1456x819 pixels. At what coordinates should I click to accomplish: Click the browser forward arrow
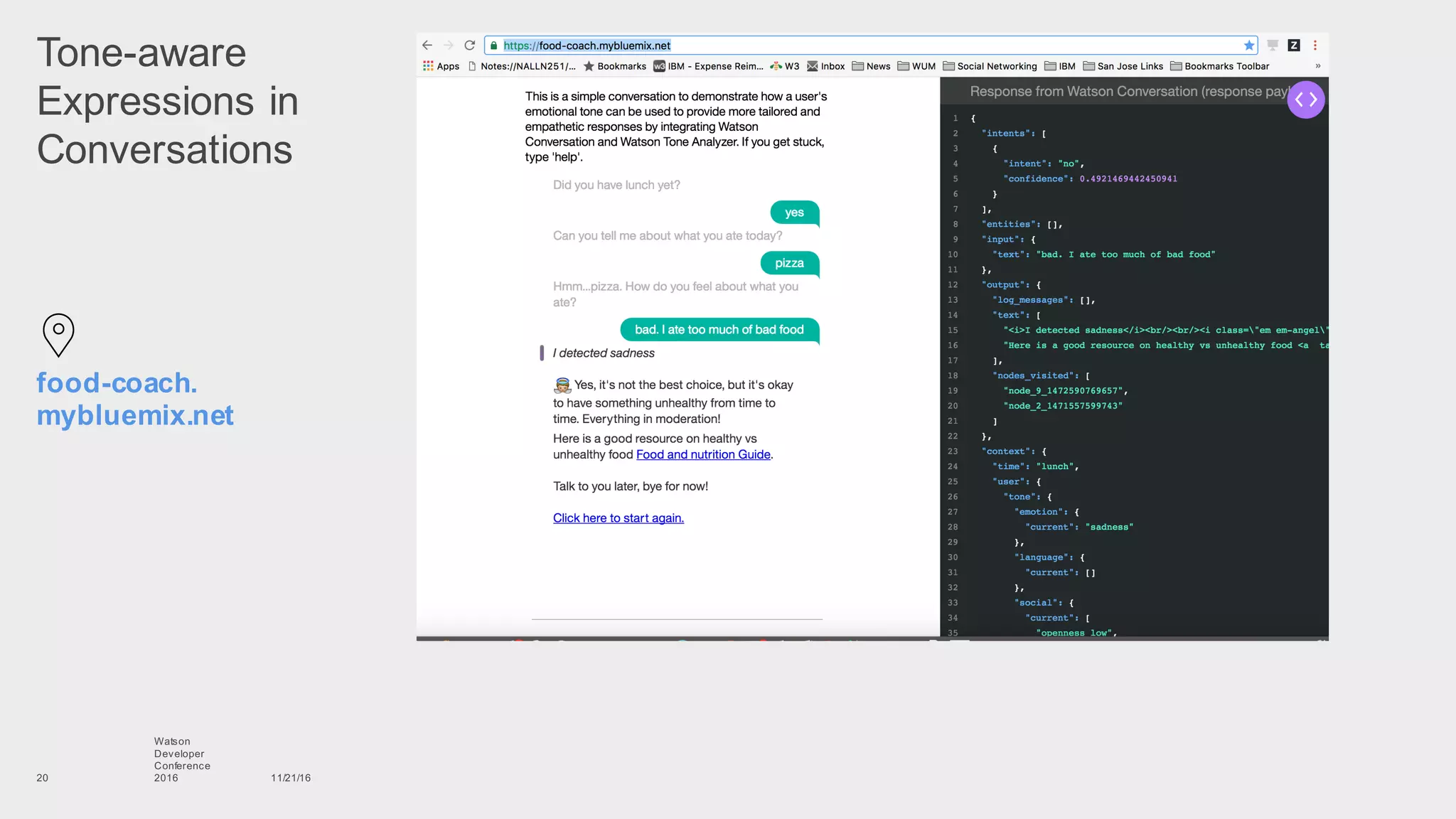click(449, 45)
